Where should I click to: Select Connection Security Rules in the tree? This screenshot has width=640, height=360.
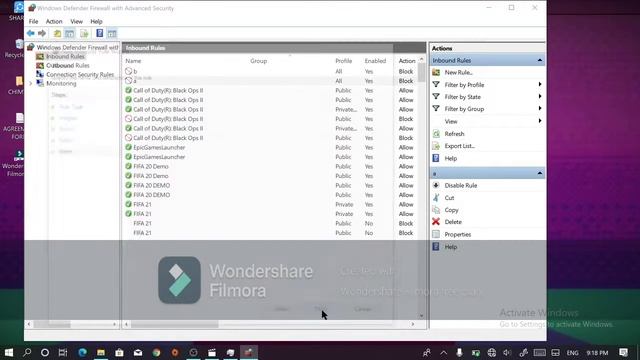(80, 74)
